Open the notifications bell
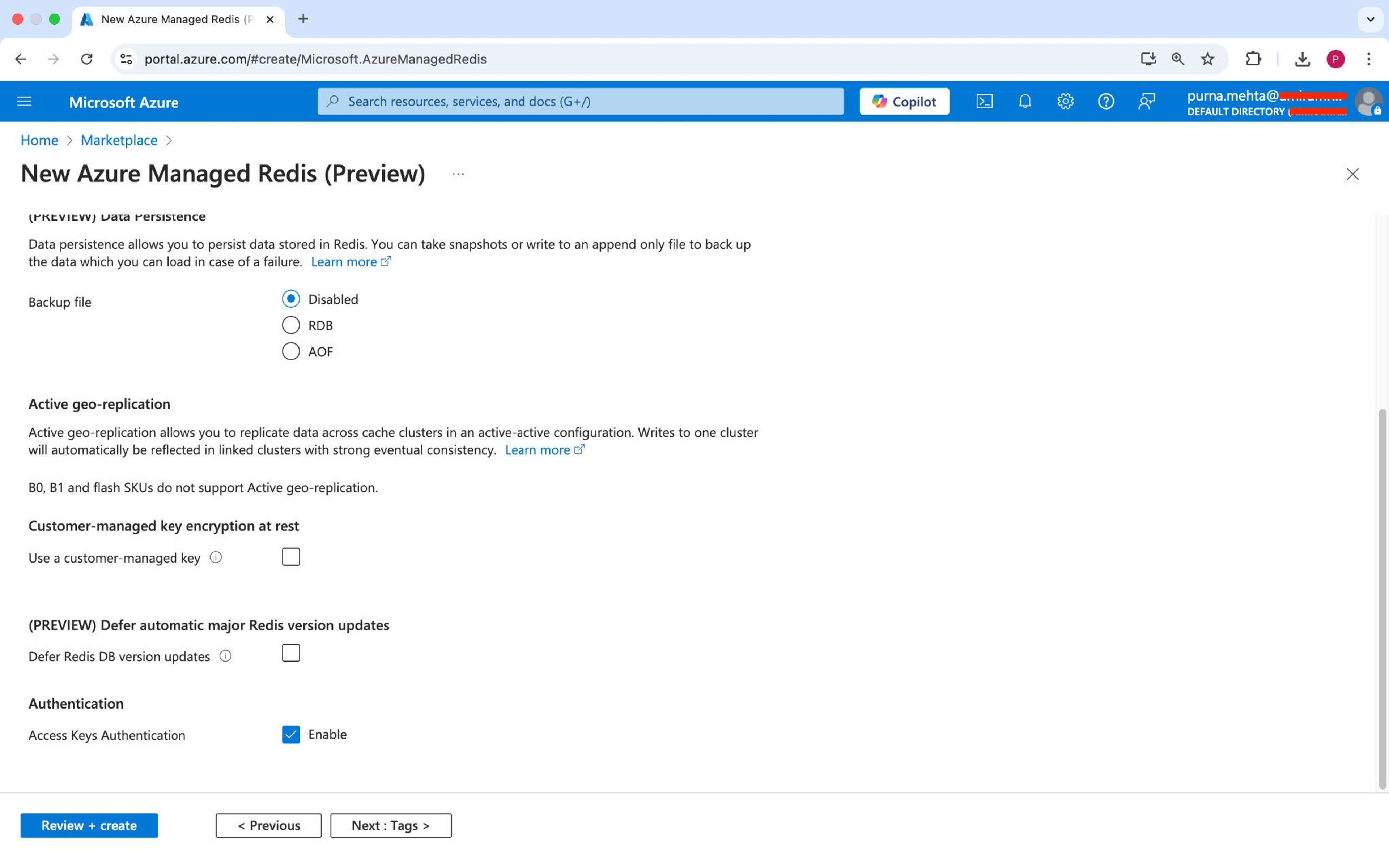The image size is (1389, 868). 1025,102
